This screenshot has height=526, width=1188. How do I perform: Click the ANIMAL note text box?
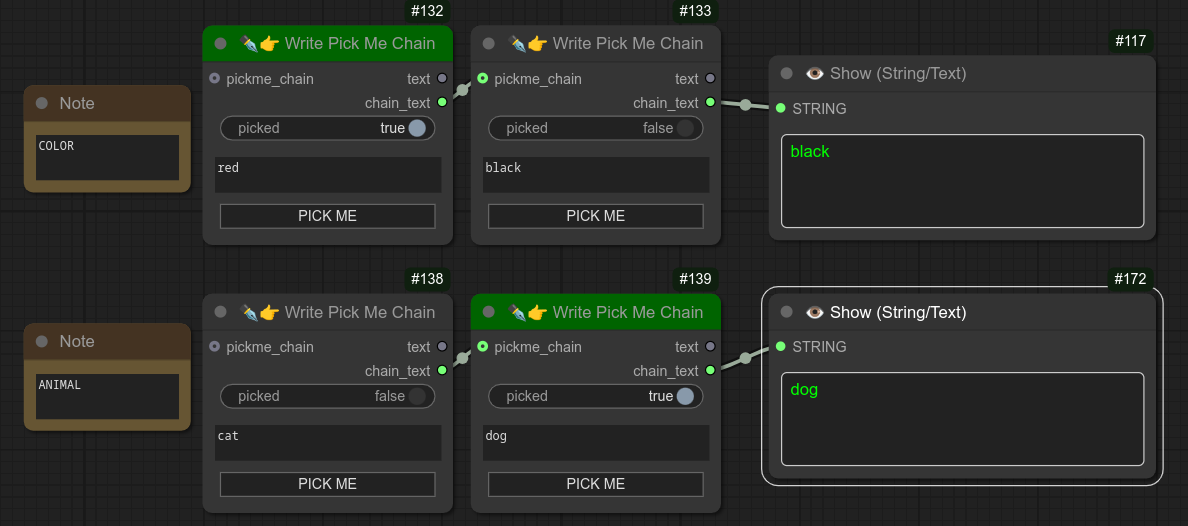click(x=107, y=397)
